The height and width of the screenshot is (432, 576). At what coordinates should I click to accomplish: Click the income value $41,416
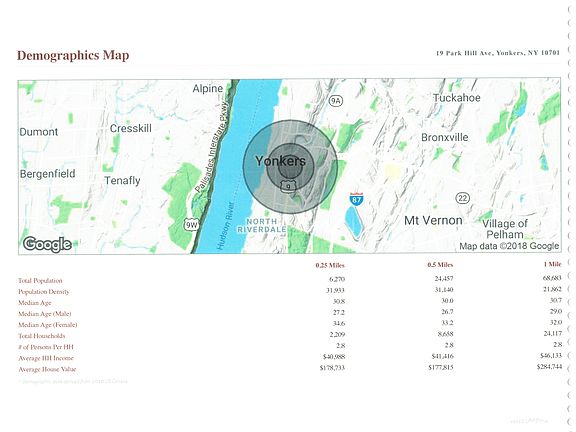(443, 356)
